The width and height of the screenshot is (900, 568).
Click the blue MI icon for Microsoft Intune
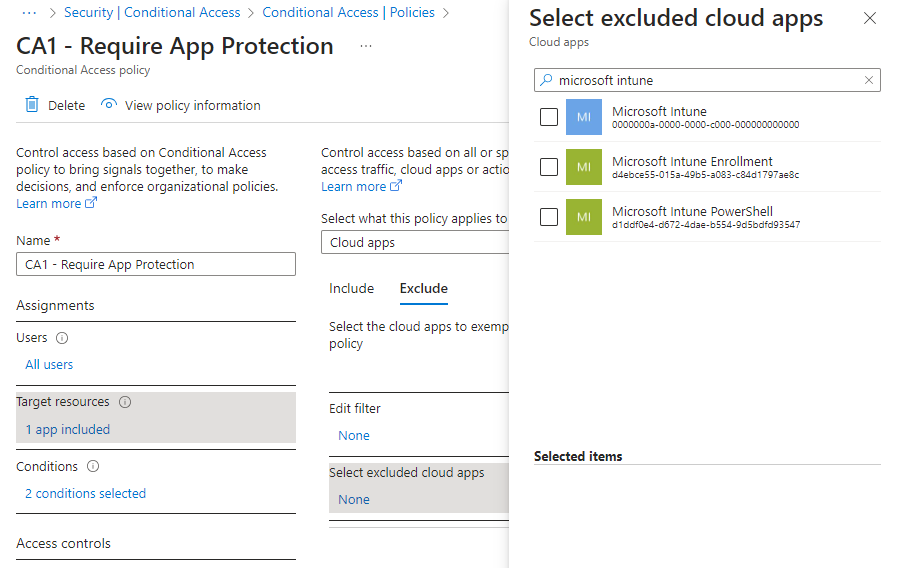(x=584, y=117)
